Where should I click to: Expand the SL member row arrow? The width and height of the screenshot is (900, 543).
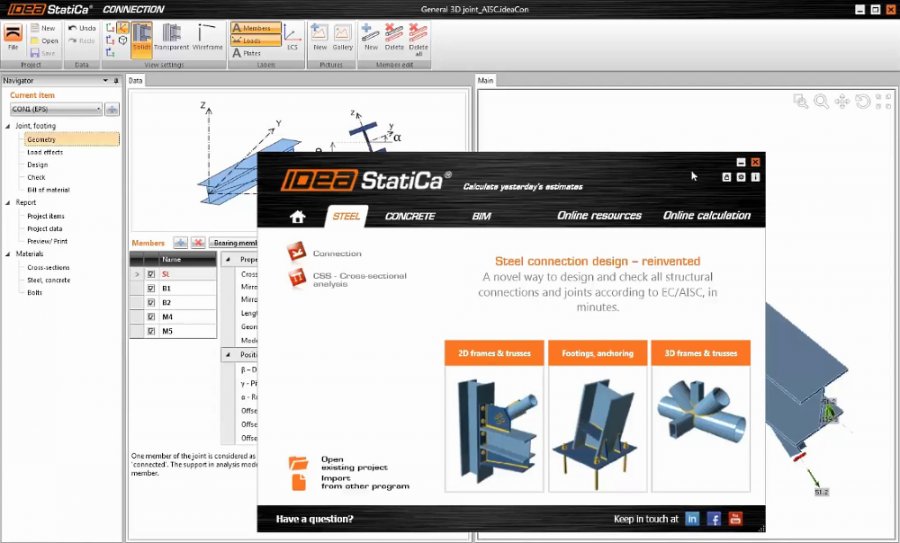(137, 274)
